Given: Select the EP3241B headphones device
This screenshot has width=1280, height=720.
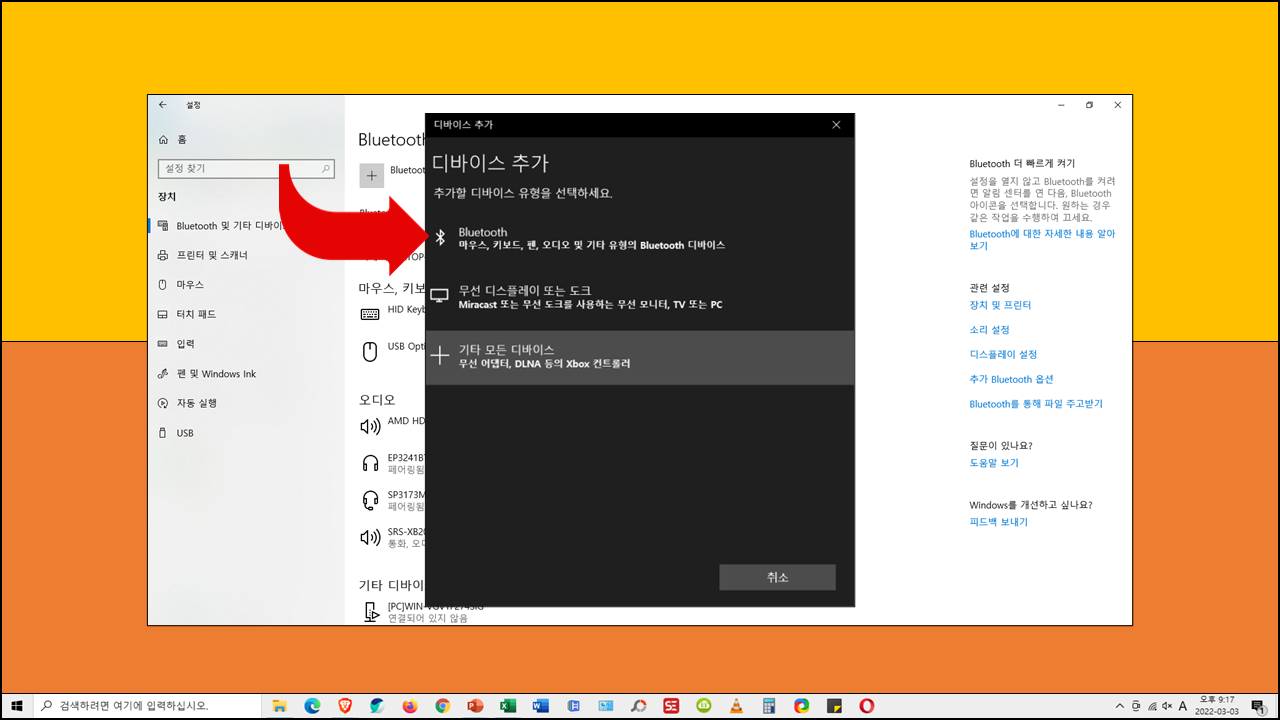Looking at the screenshot, I should coord(392,462).
